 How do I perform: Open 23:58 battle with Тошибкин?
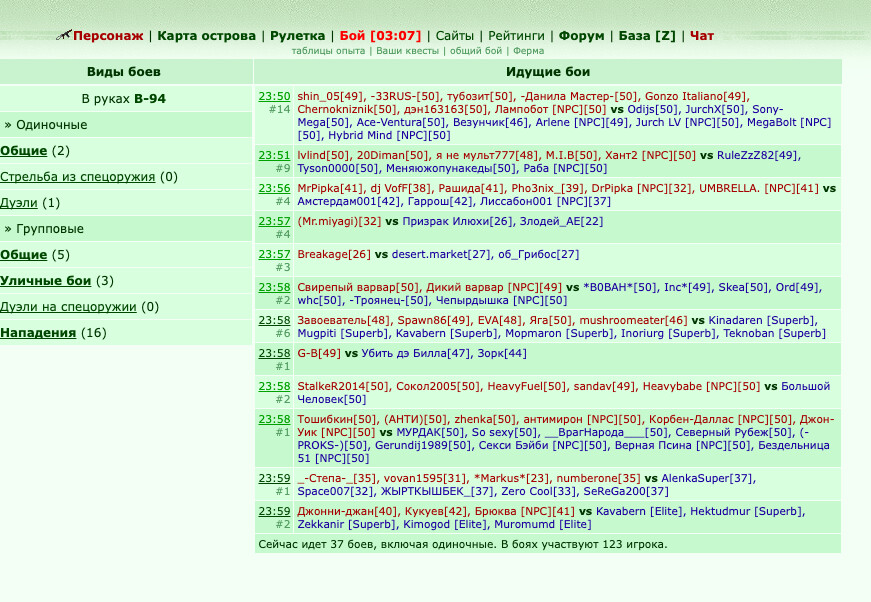[x=274, y=419]
